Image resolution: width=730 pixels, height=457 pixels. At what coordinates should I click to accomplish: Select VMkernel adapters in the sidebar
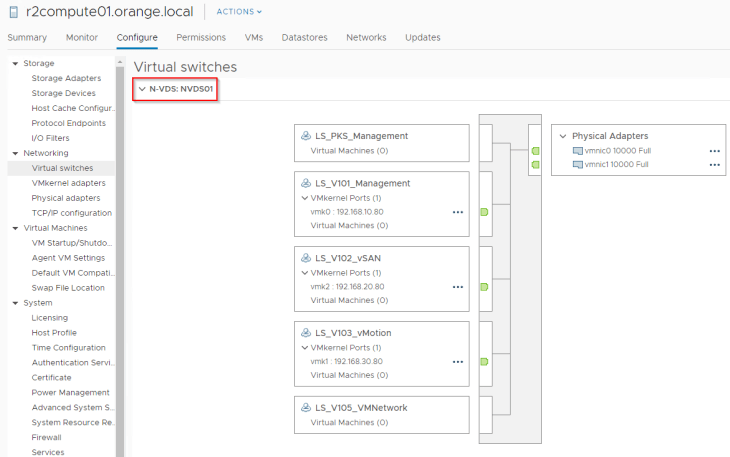(68, 183)
